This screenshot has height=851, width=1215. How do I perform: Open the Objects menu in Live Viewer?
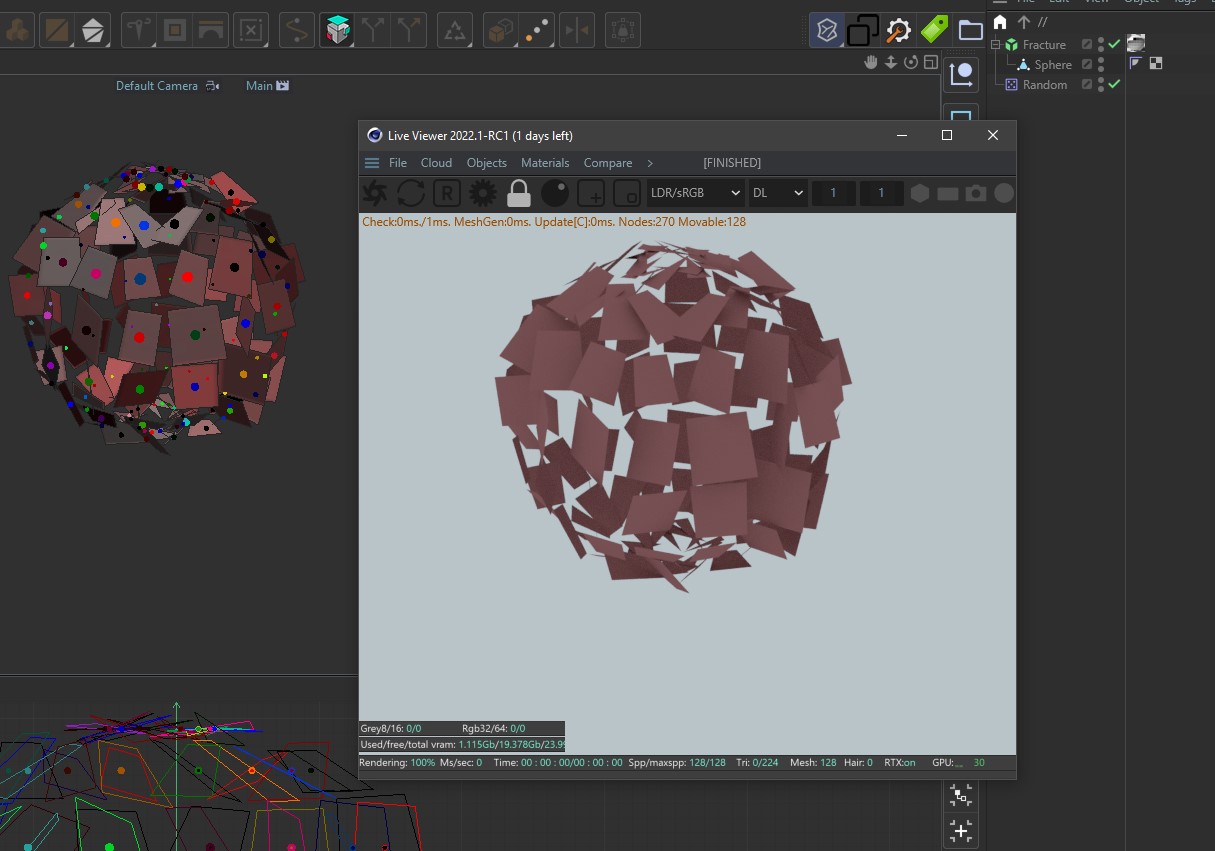coord(487,163)
